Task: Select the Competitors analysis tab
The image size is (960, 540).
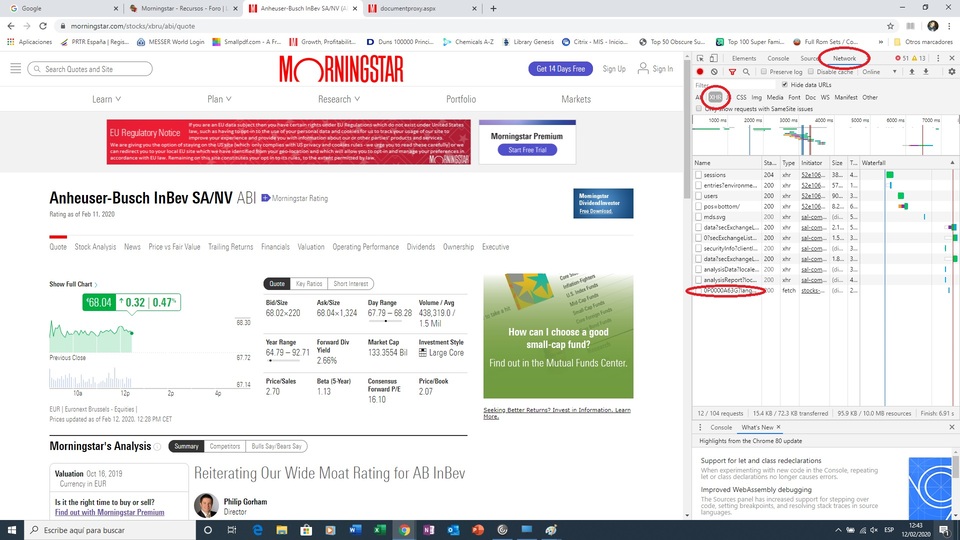Action: pos(225,446)
